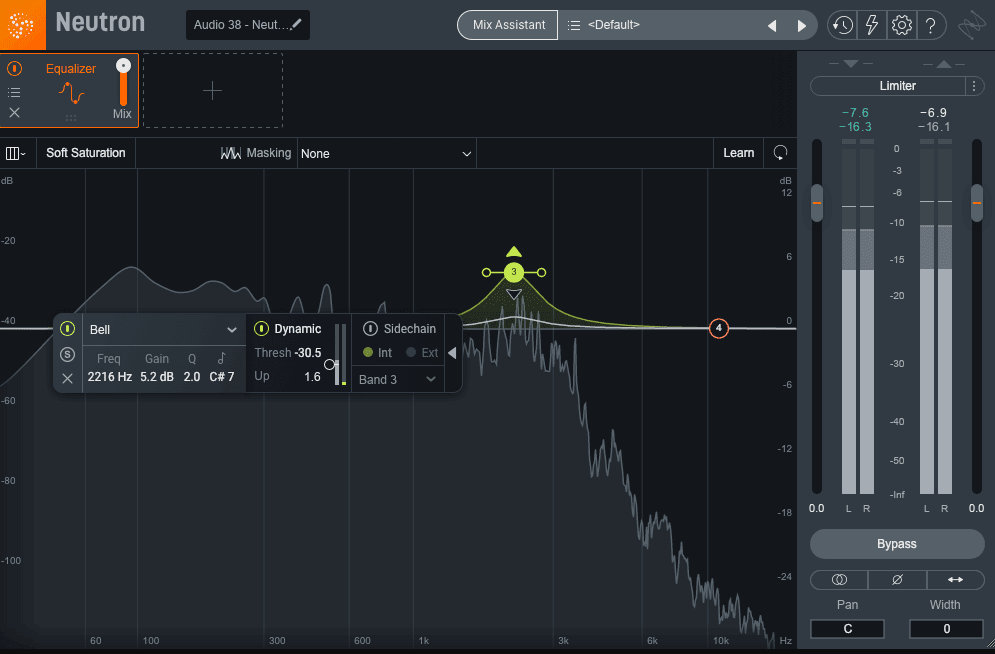The width and height of the screenshot is (995, 654).
Task: Select Ext sidechain source
Action: click(x=422, y=353)
